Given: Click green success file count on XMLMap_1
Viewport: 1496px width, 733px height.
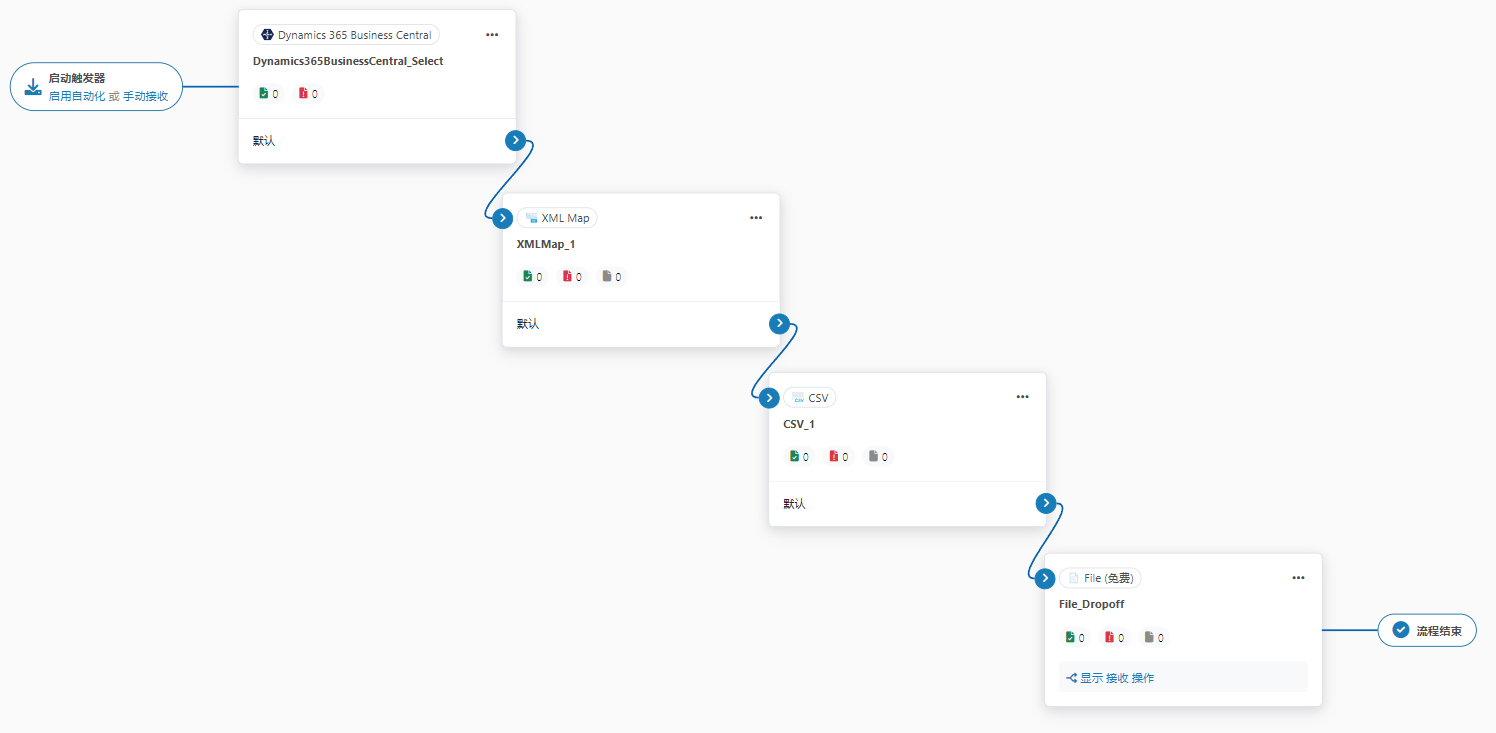Looking at the screenshot, I should coord(532,277).
